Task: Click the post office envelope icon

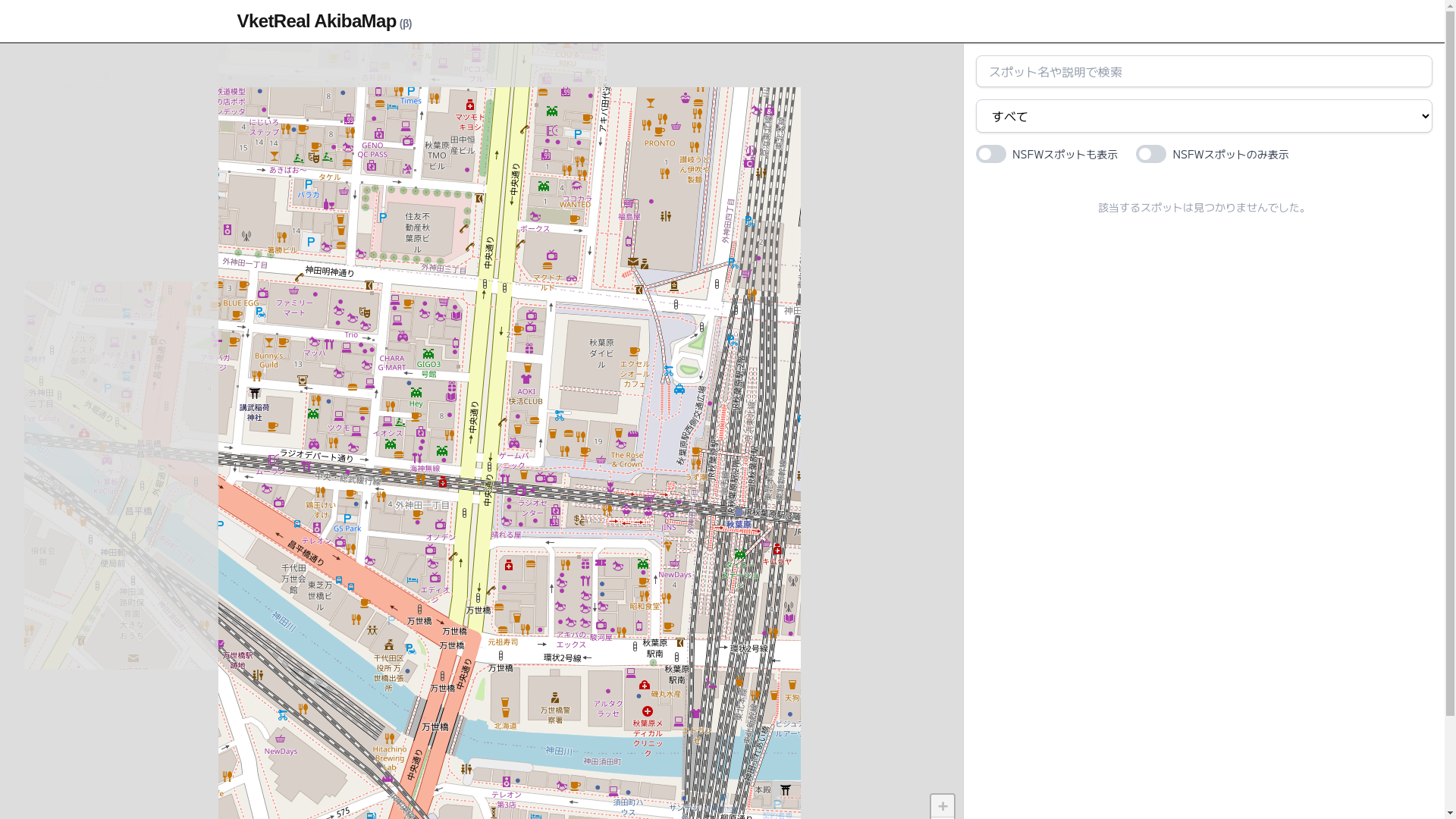Action: pos(633,262)
